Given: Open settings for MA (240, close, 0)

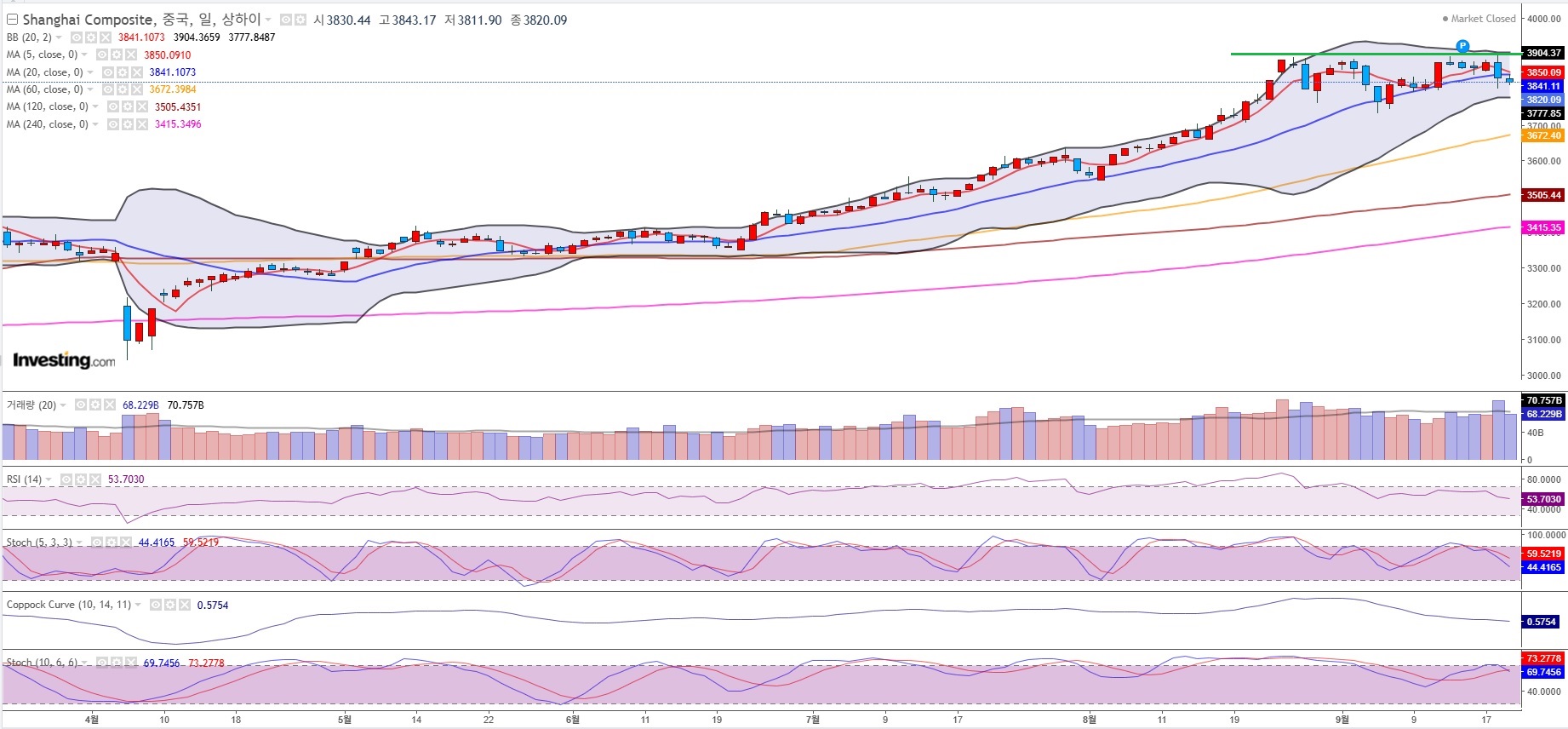Looking at the screenshot, I should coord(127,124).
